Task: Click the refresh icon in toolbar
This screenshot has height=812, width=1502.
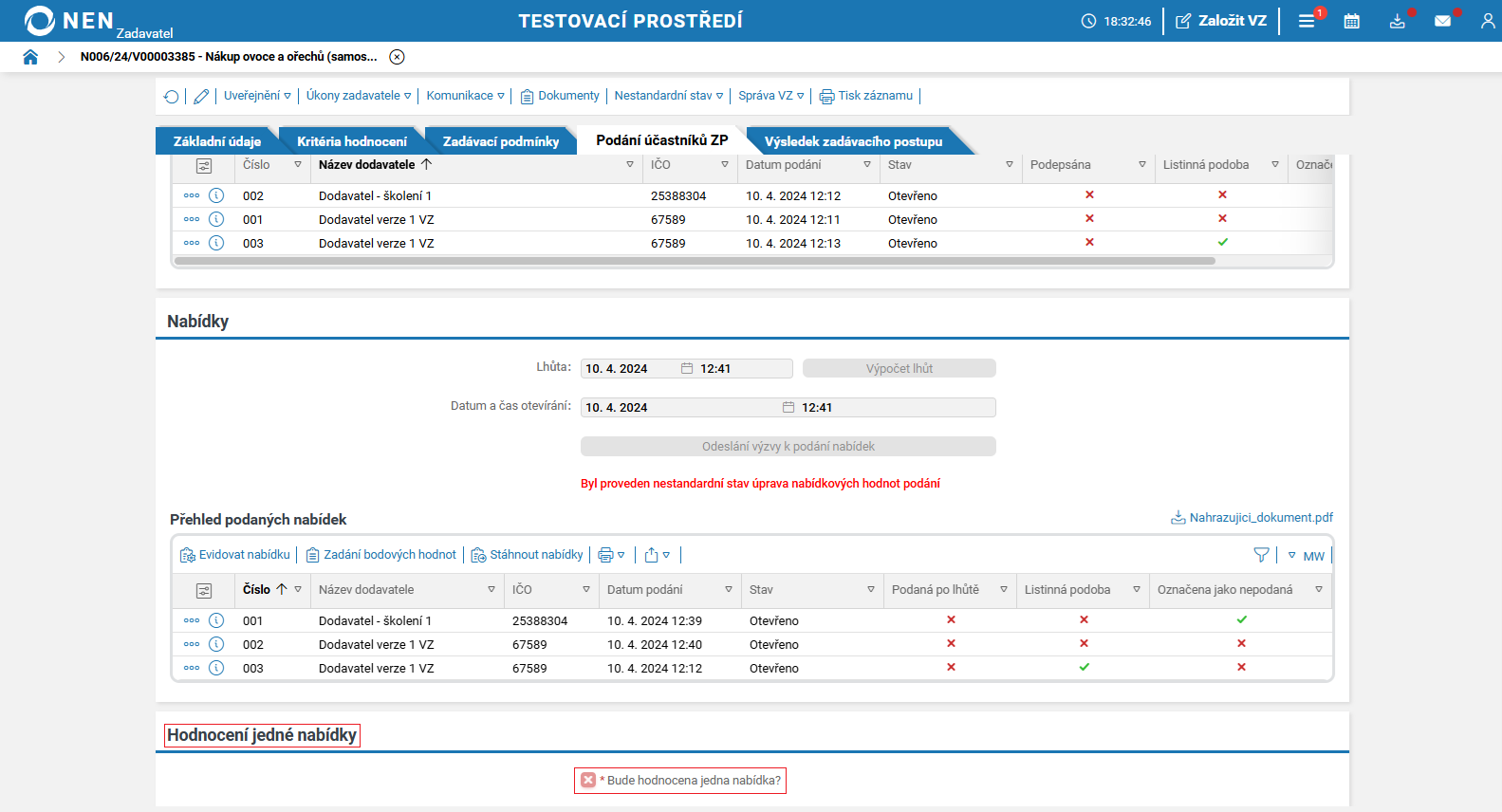Action: [x=172, y=96]
